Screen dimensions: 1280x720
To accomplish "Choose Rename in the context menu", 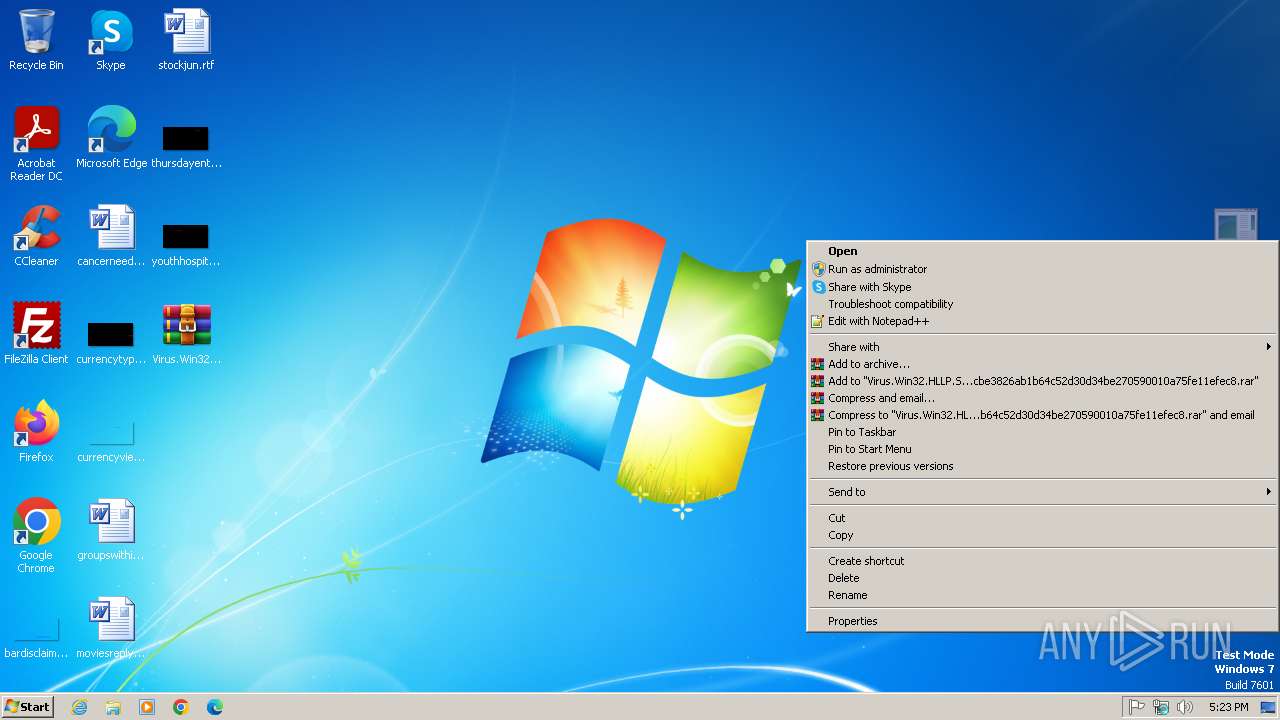I will (1042, 595).
